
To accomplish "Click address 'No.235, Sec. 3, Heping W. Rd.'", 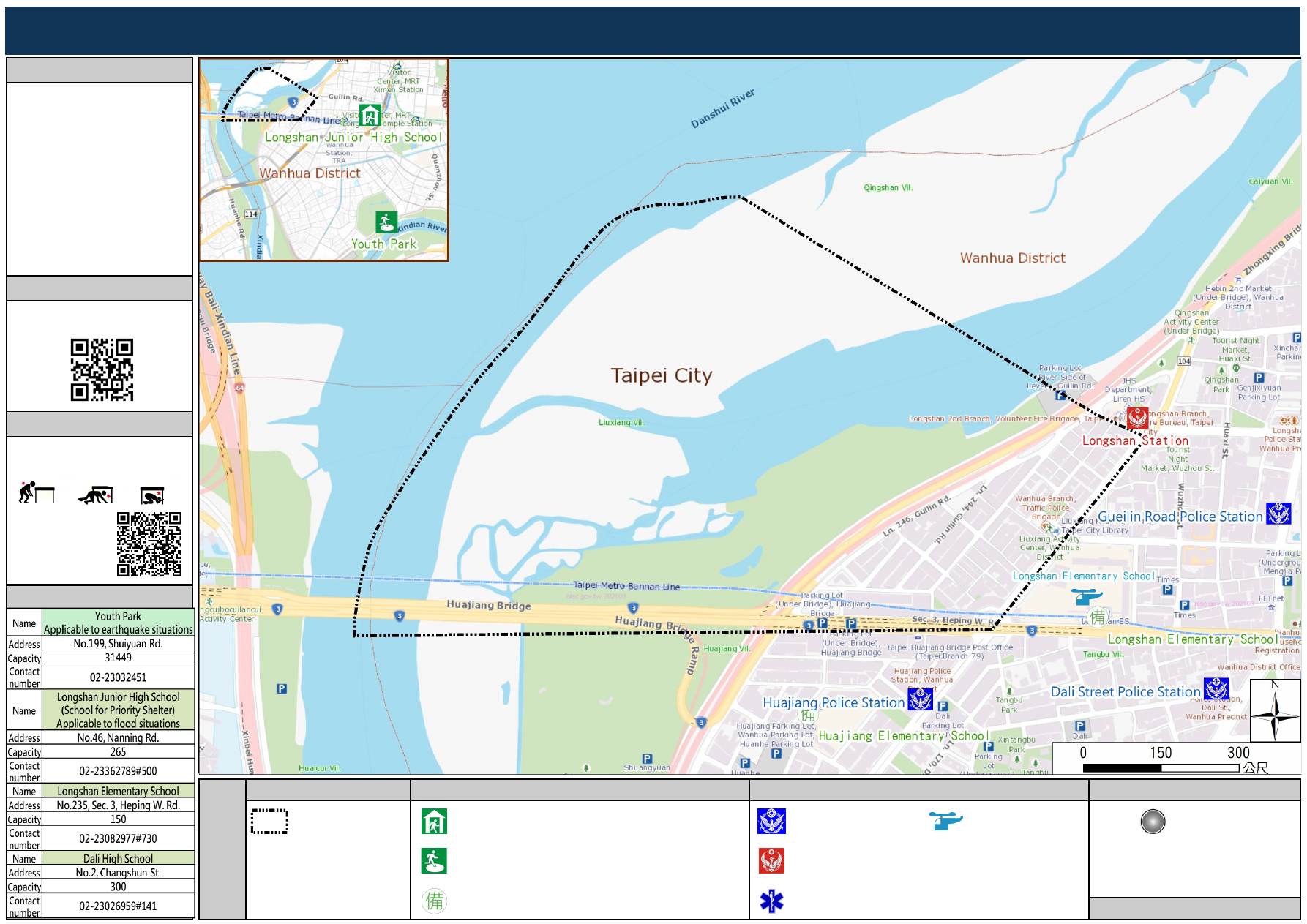I will 118,805.
